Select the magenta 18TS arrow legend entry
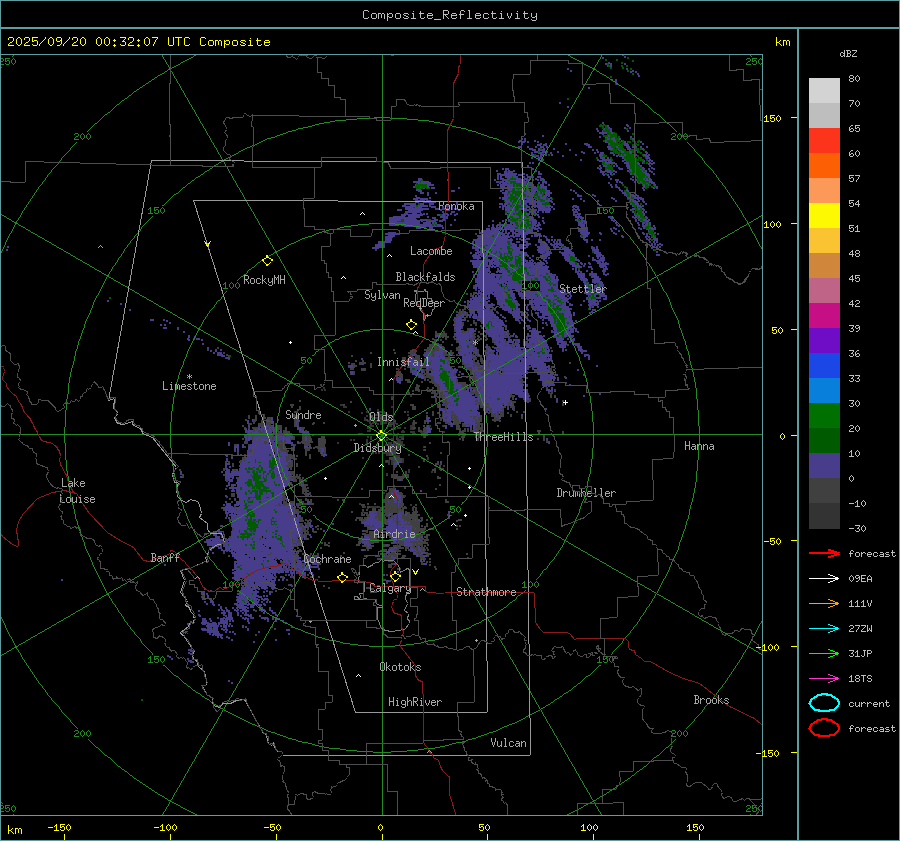This screenshot has height=841, width=900. (823, 678)
